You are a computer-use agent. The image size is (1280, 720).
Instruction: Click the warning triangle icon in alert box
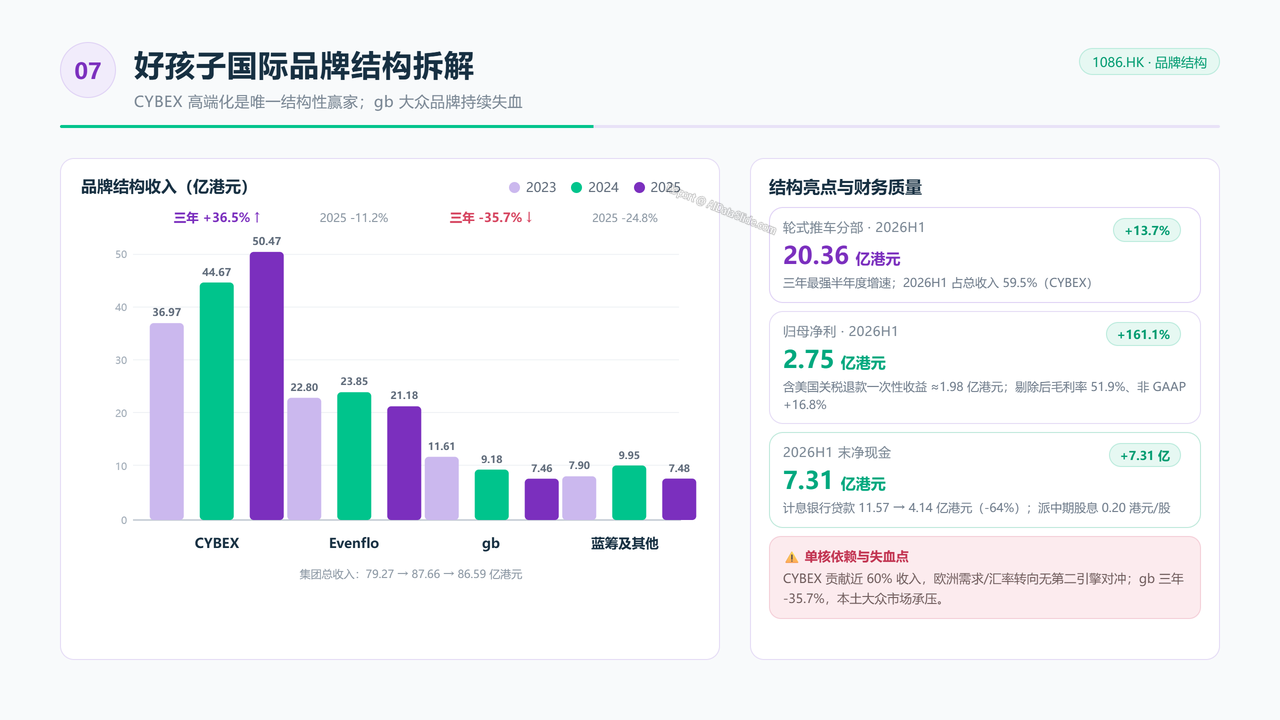[791, 557]
